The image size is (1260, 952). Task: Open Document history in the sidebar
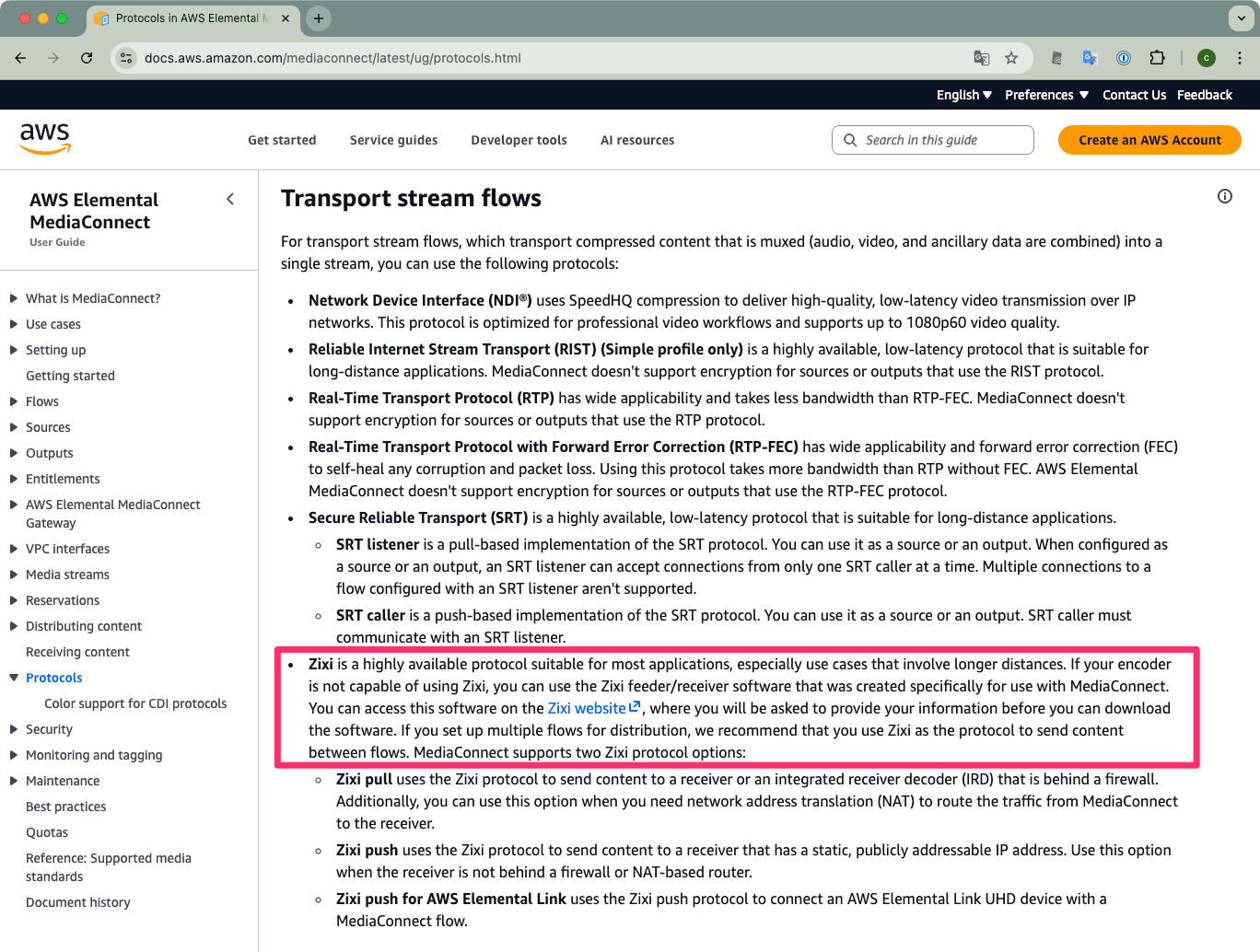[78, 902]
